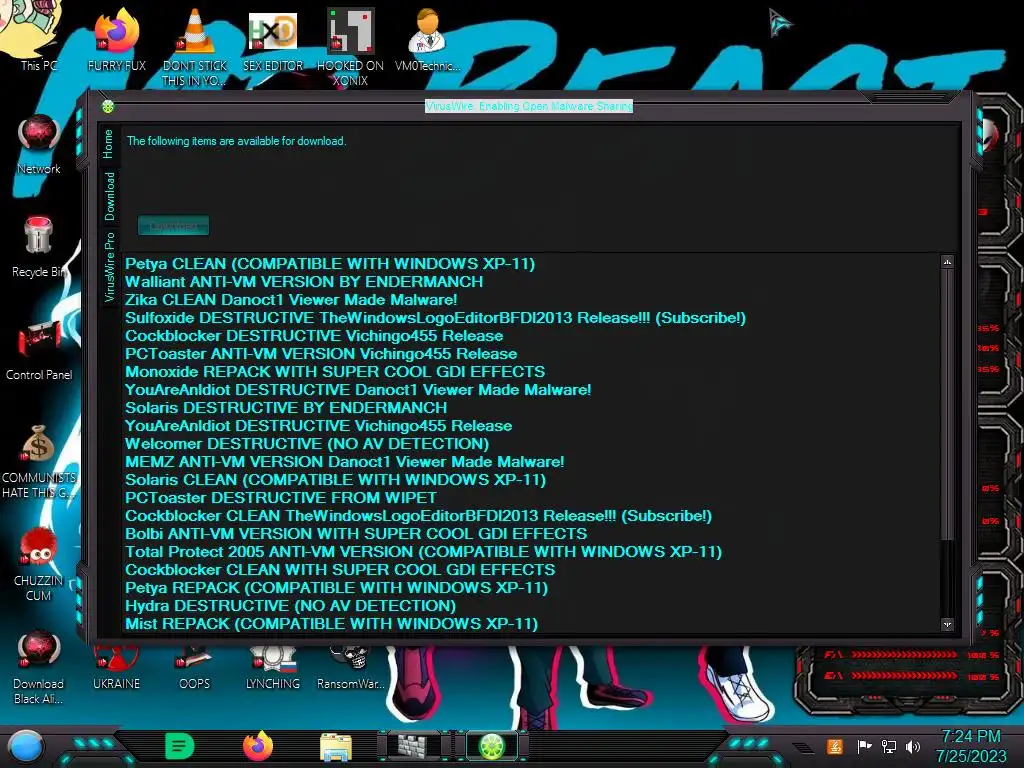Open the Network desktop icon
Screen dimensions: 1024x768
[x=39, y=144]
